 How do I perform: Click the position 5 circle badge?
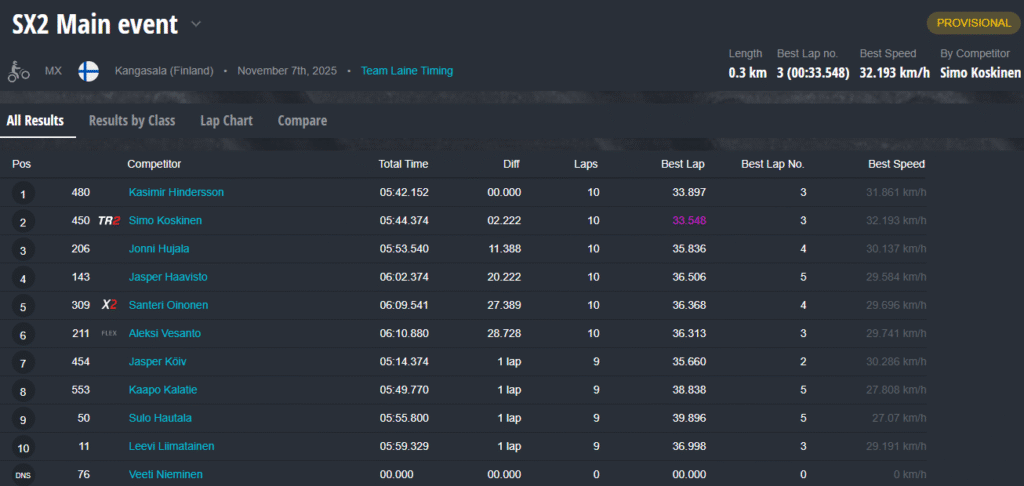[x=22, y=306]
